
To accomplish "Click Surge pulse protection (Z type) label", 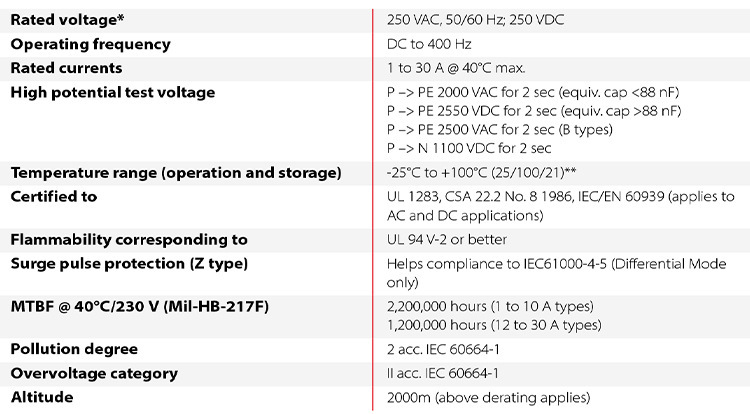I will pyautogui.click(x=129, y=264).
